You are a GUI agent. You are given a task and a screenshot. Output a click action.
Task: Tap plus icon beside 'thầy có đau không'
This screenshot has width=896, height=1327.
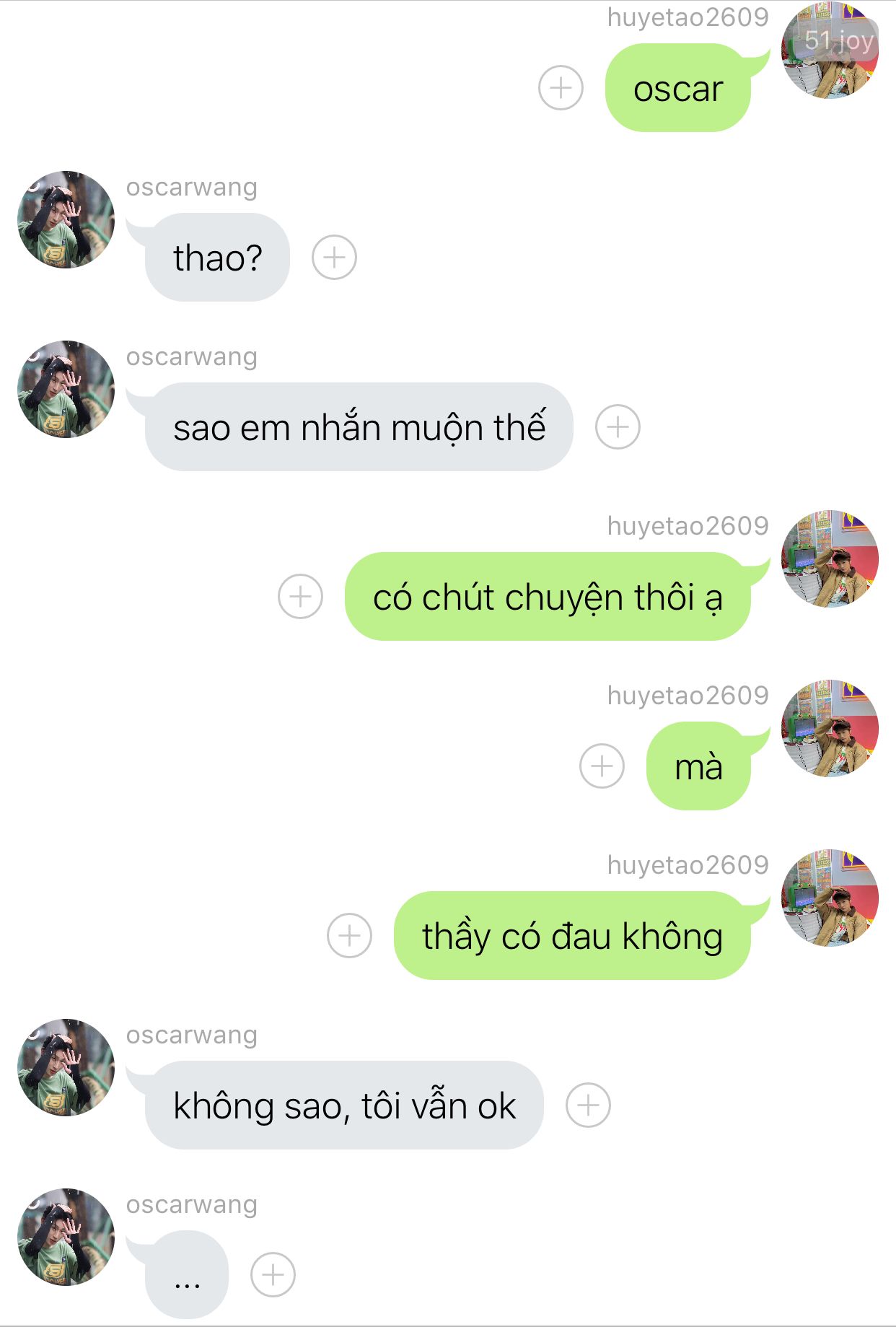(x=349, y=936)
